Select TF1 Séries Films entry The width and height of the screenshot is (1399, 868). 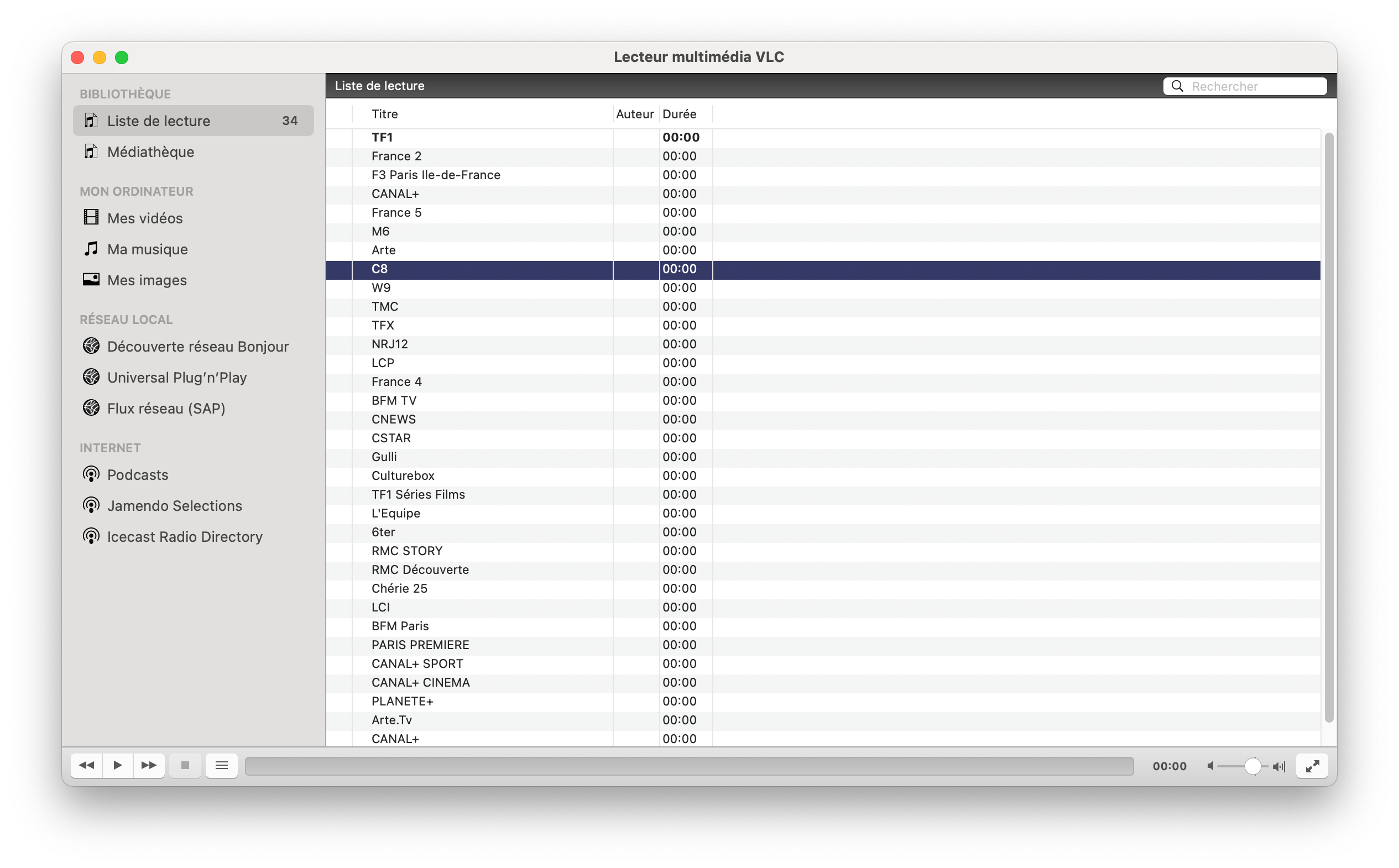(823, 495)
